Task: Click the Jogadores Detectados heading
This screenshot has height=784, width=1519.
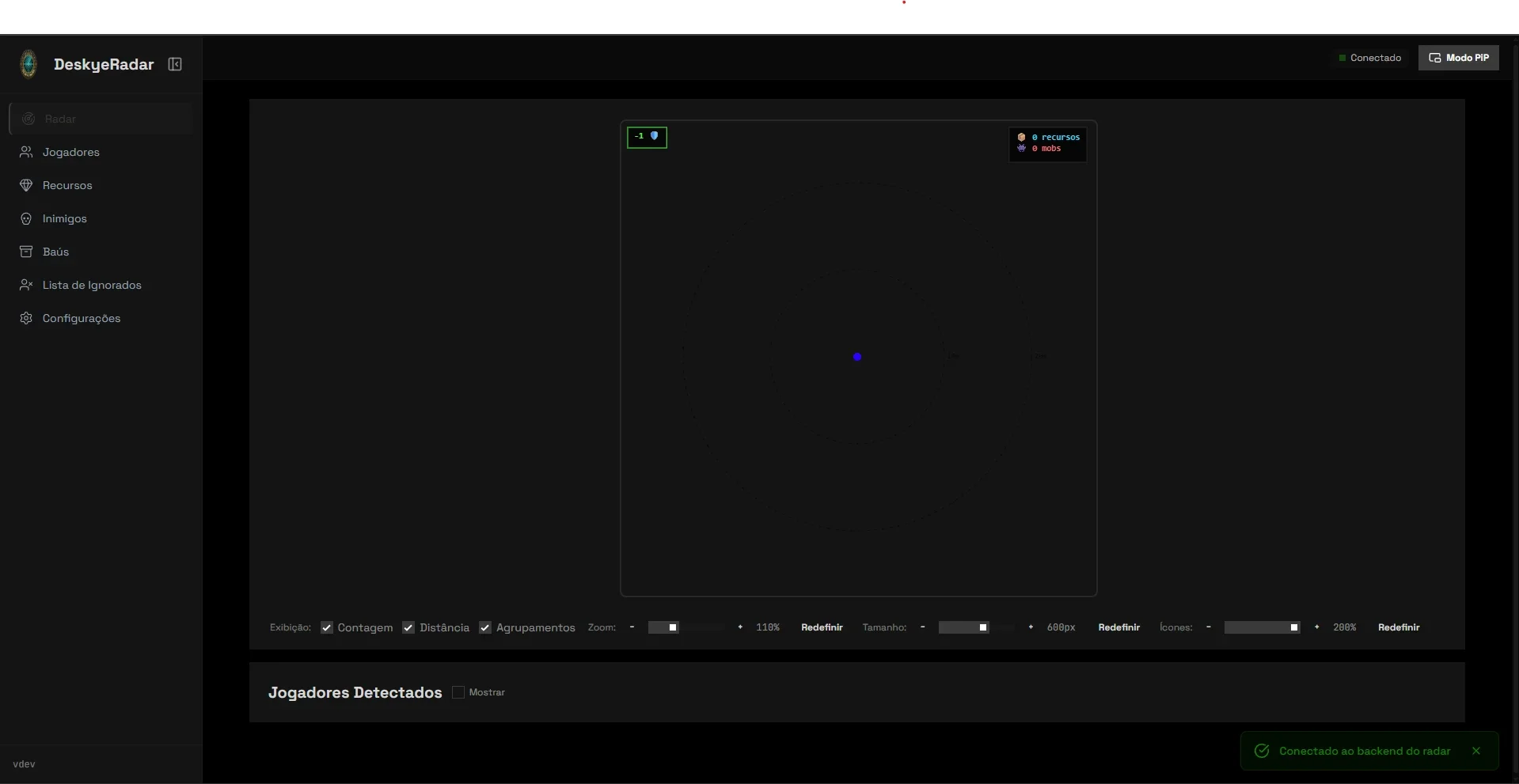Action: tap(355, 692)
